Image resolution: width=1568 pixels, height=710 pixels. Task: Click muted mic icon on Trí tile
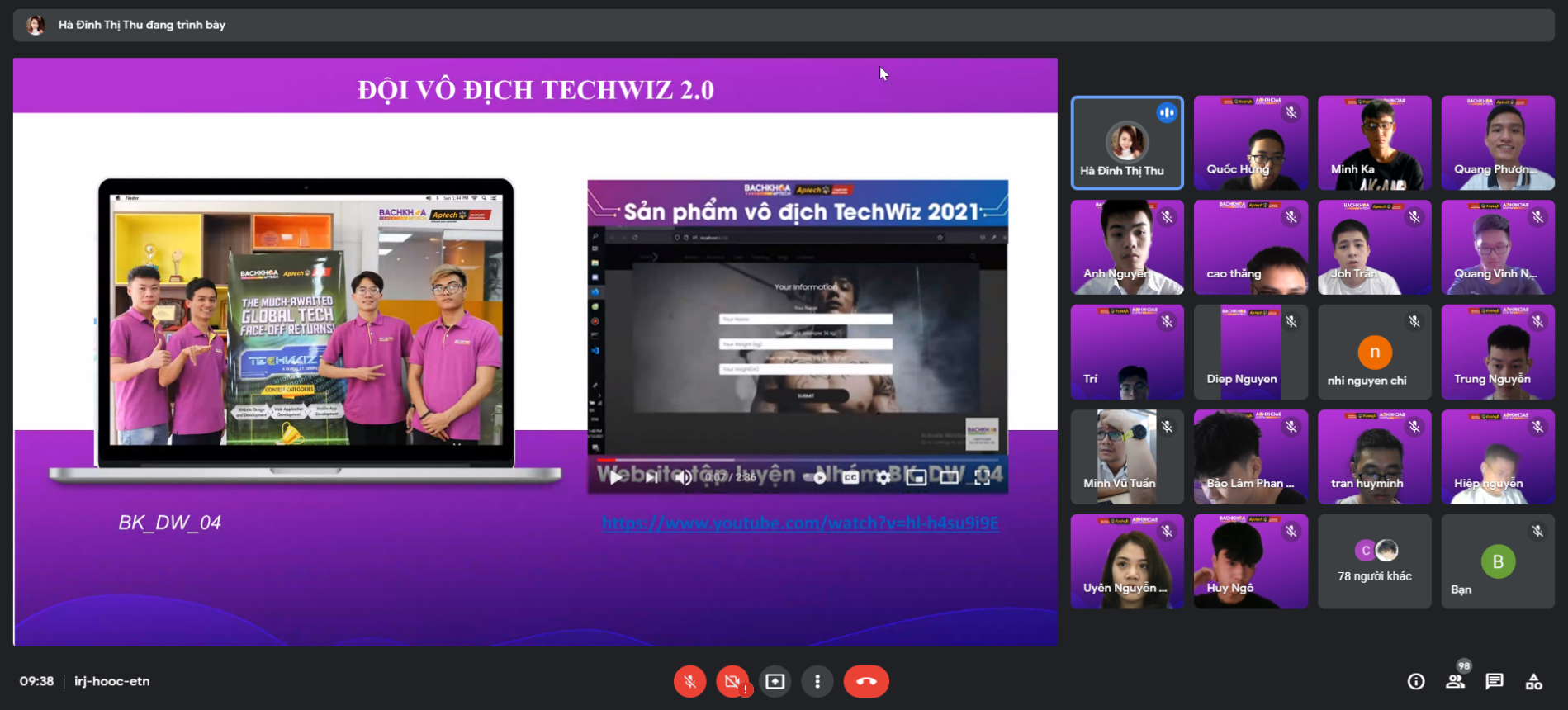click(x=1167, y=322)
